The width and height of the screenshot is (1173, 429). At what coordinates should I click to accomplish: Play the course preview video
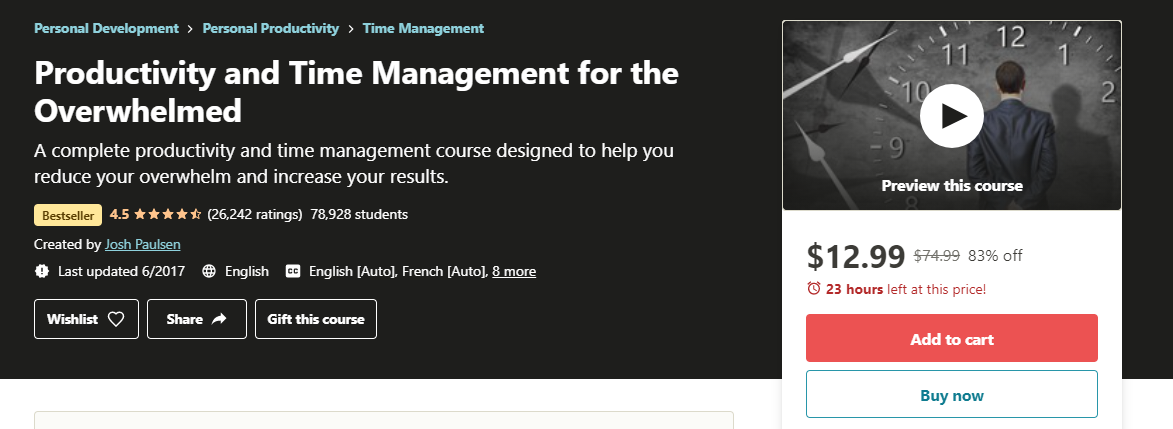point(951,116)
